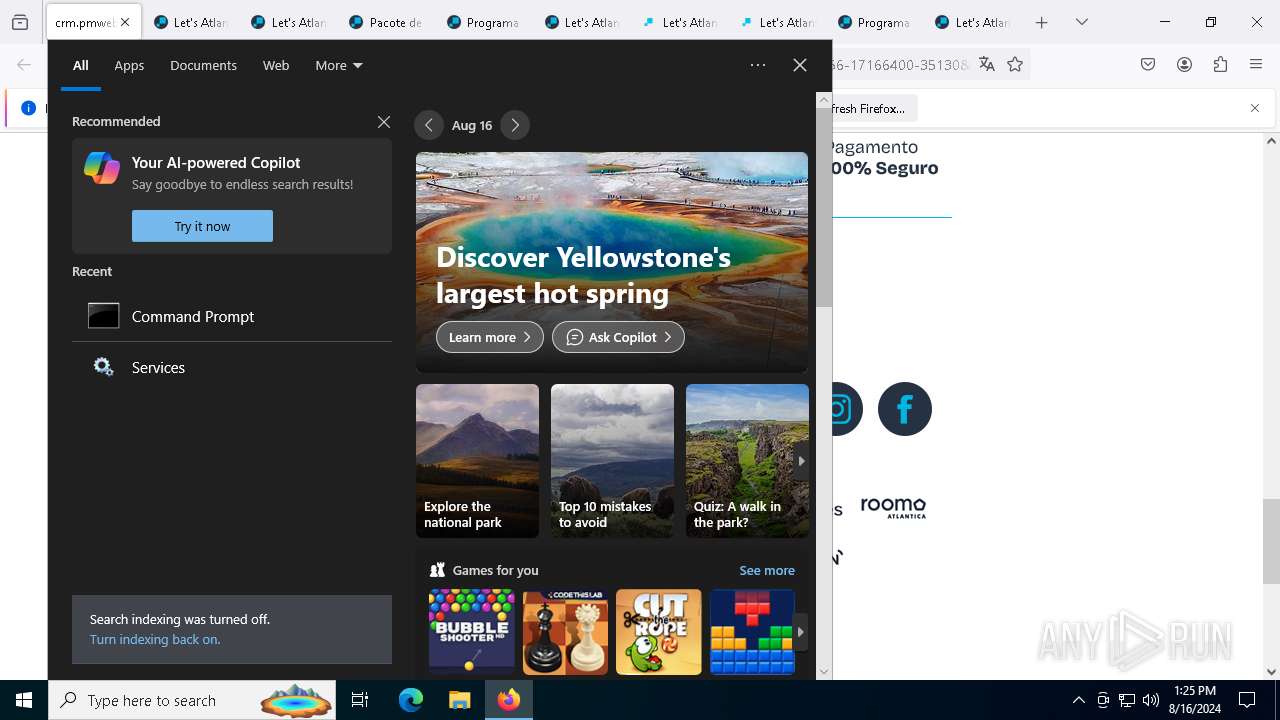List all tabs dropdown arrow
The image size is (1280, 720).
(x=1081, y=22)
